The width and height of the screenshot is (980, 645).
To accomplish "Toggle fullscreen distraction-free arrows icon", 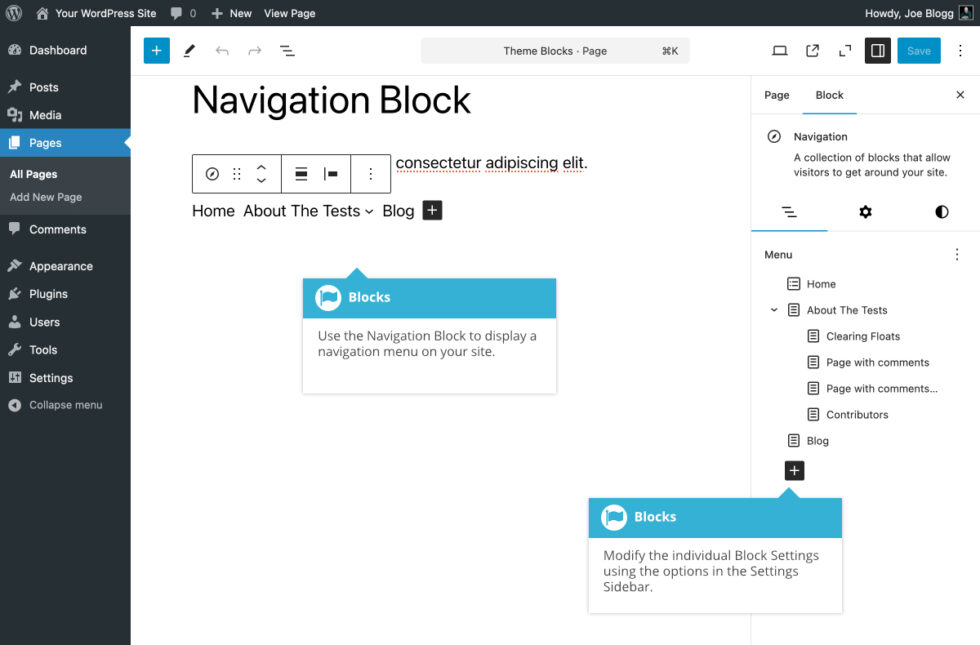I will [x=844, y=51].
